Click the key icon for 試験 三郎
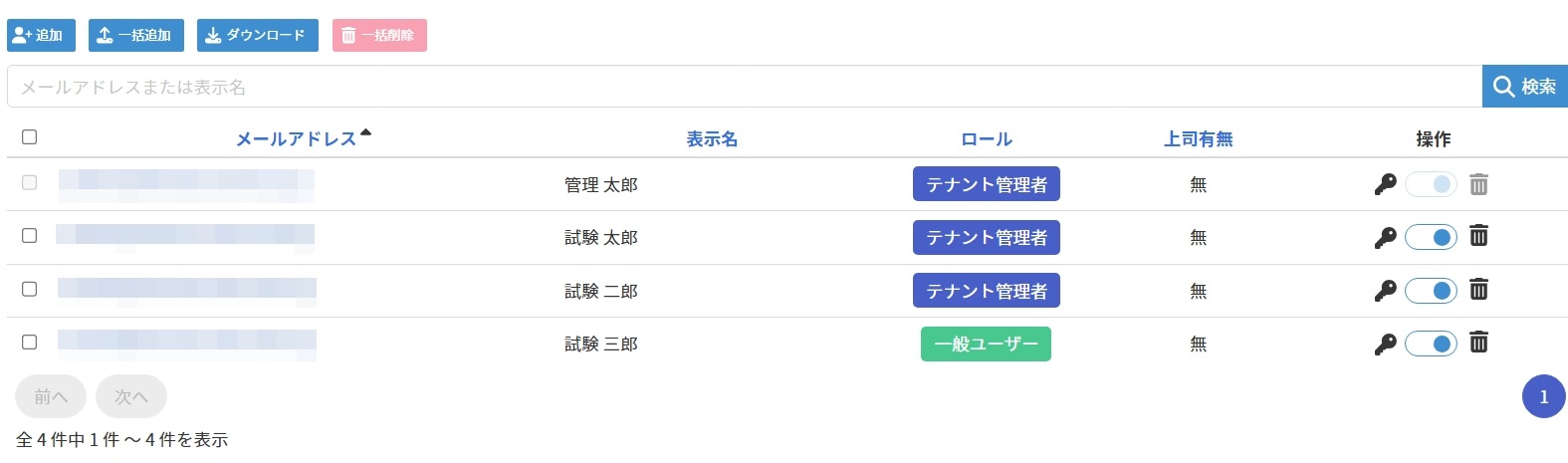This screenshot has width=1568, height=463. (x=1385, y=344)
